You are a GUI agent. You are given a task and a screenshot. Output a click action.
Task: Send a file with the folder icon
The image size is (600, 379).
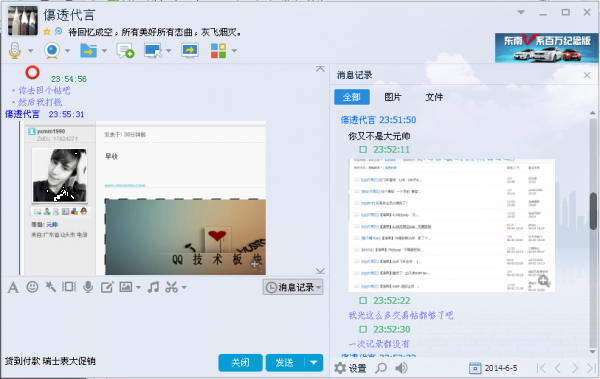tap(88, 51)
